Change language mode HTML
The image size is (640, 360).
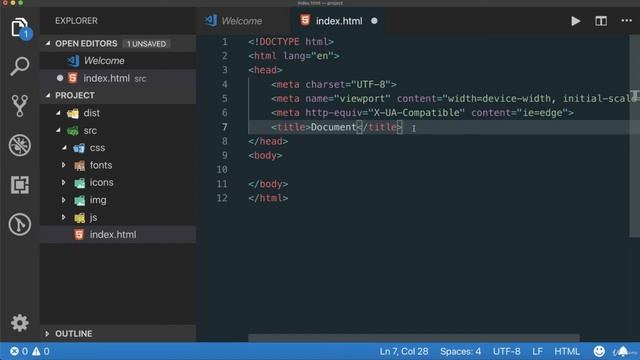567,351
